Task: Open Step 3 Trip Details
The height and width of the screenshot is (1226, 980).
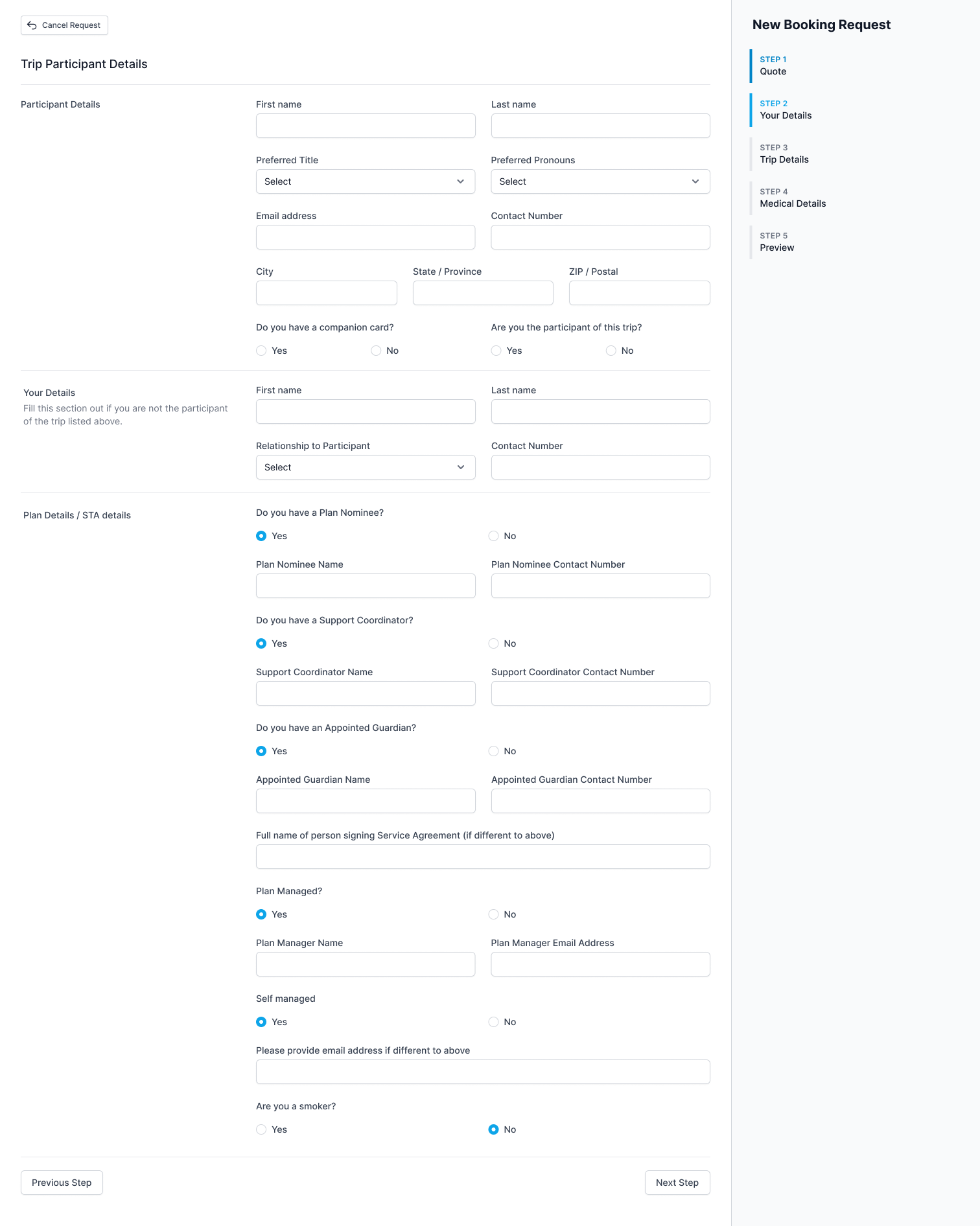Action: click(784, 154)
